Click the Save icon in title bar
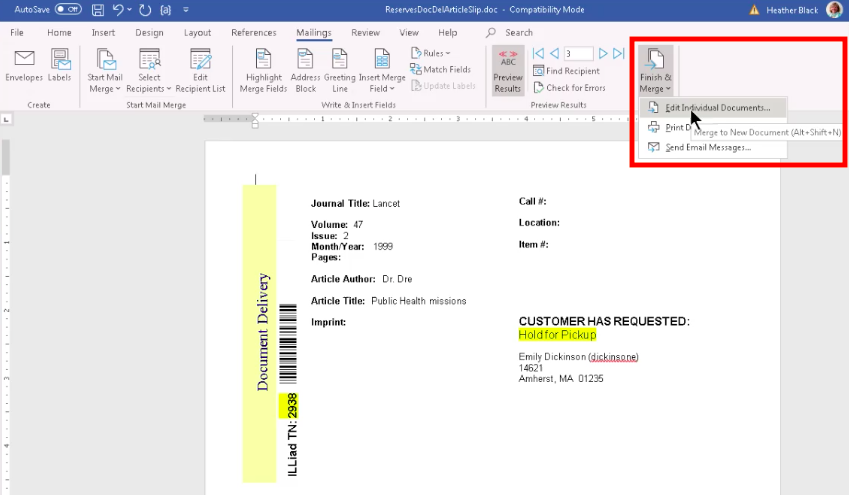Viewport: 849px width, 495px height. (97, 9)
